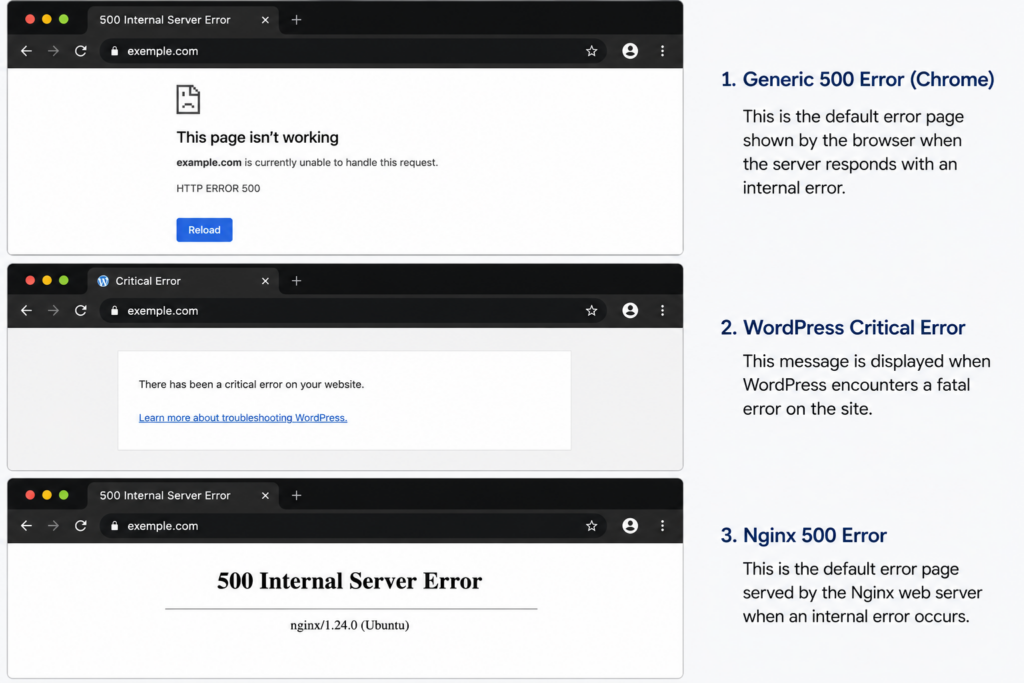The image size is (1024, 683).
Task: Click '1. Generic 500 Error (Chrome)' heading
Action: (857, 80)
